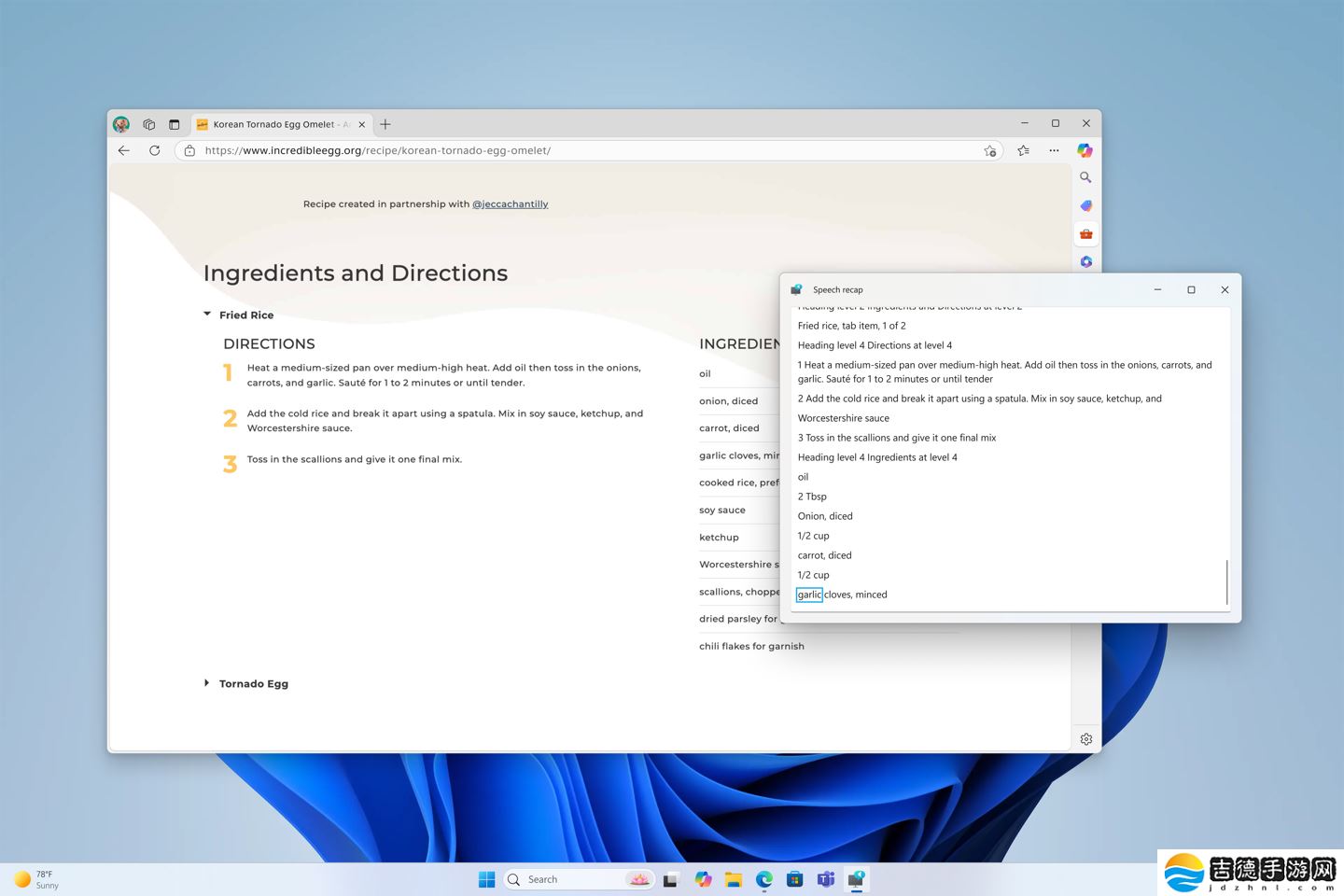Click 'Heading level 4 Ingredients' recap line
This screenshot has width=1344, height=896.
(x=877, y=457)
